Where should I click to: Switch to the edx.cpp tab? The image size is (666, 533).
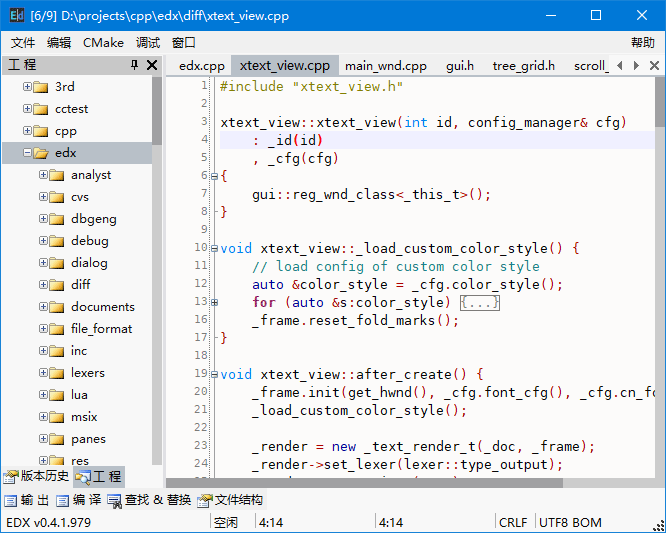[x=202, y=66]
